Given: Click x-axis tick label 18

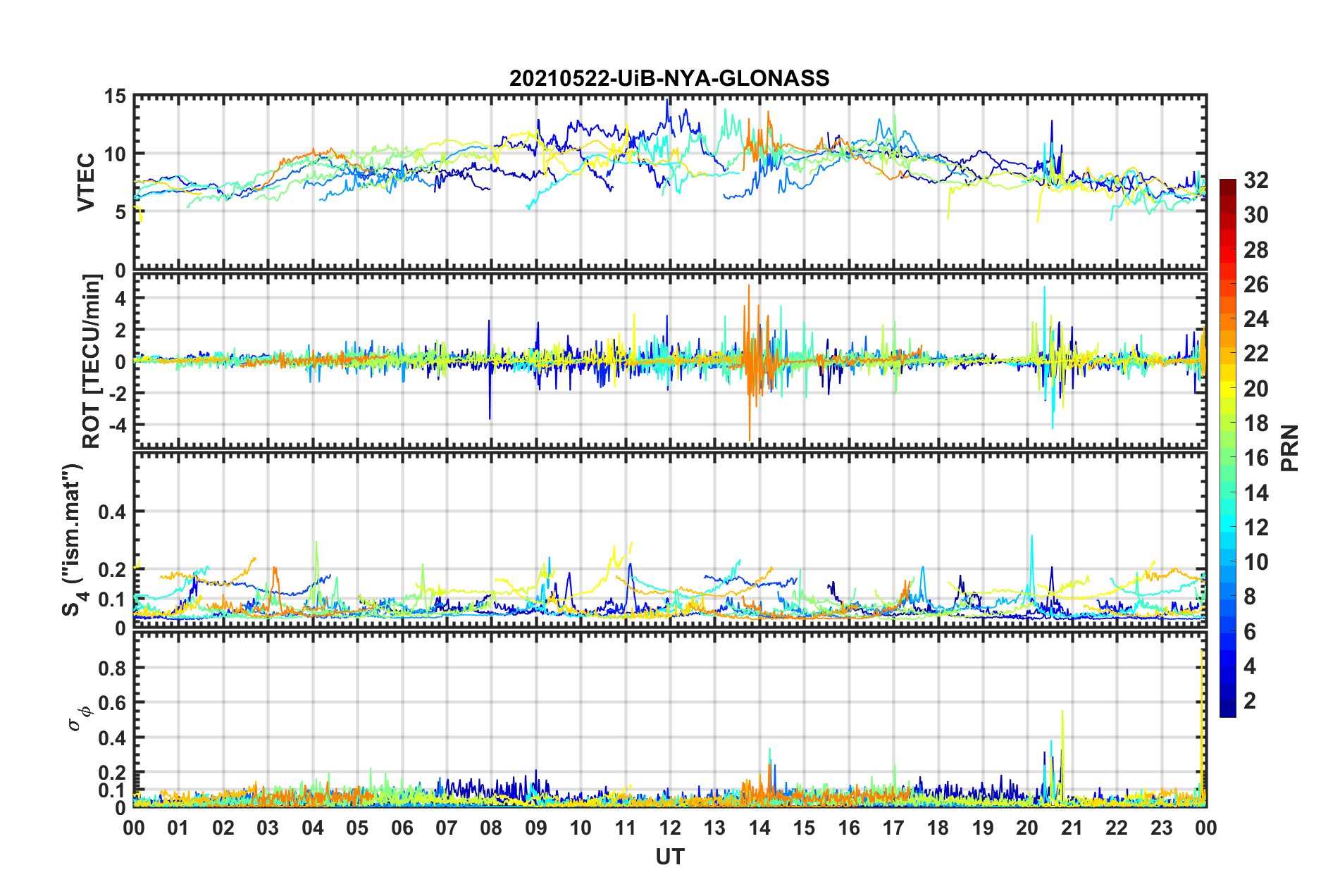Looking at the screenshot, I should (938, 828).
